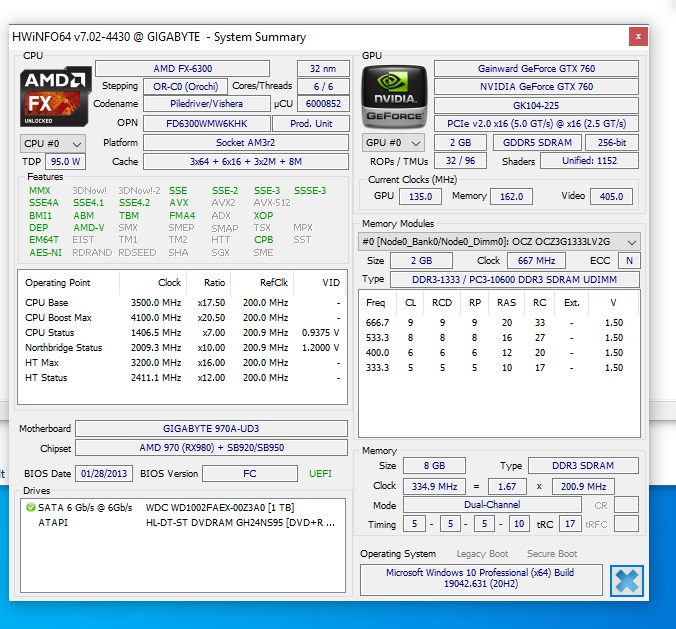Select the 666.7 frequency timing row
The height and width of the screenshot is (629, 676).
point(499,322)
